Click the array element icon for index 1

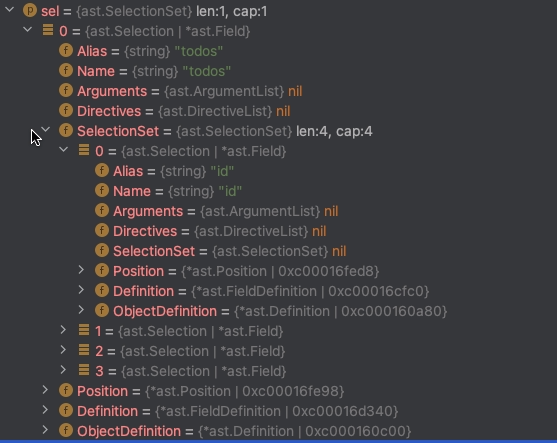tap(84, 330)
